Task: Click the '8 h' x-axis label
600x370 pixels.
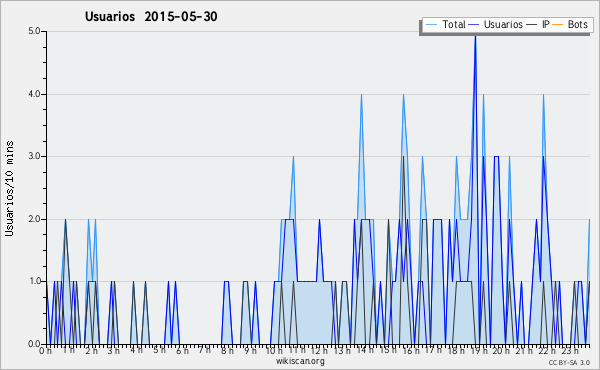Action: pos(227,350)
